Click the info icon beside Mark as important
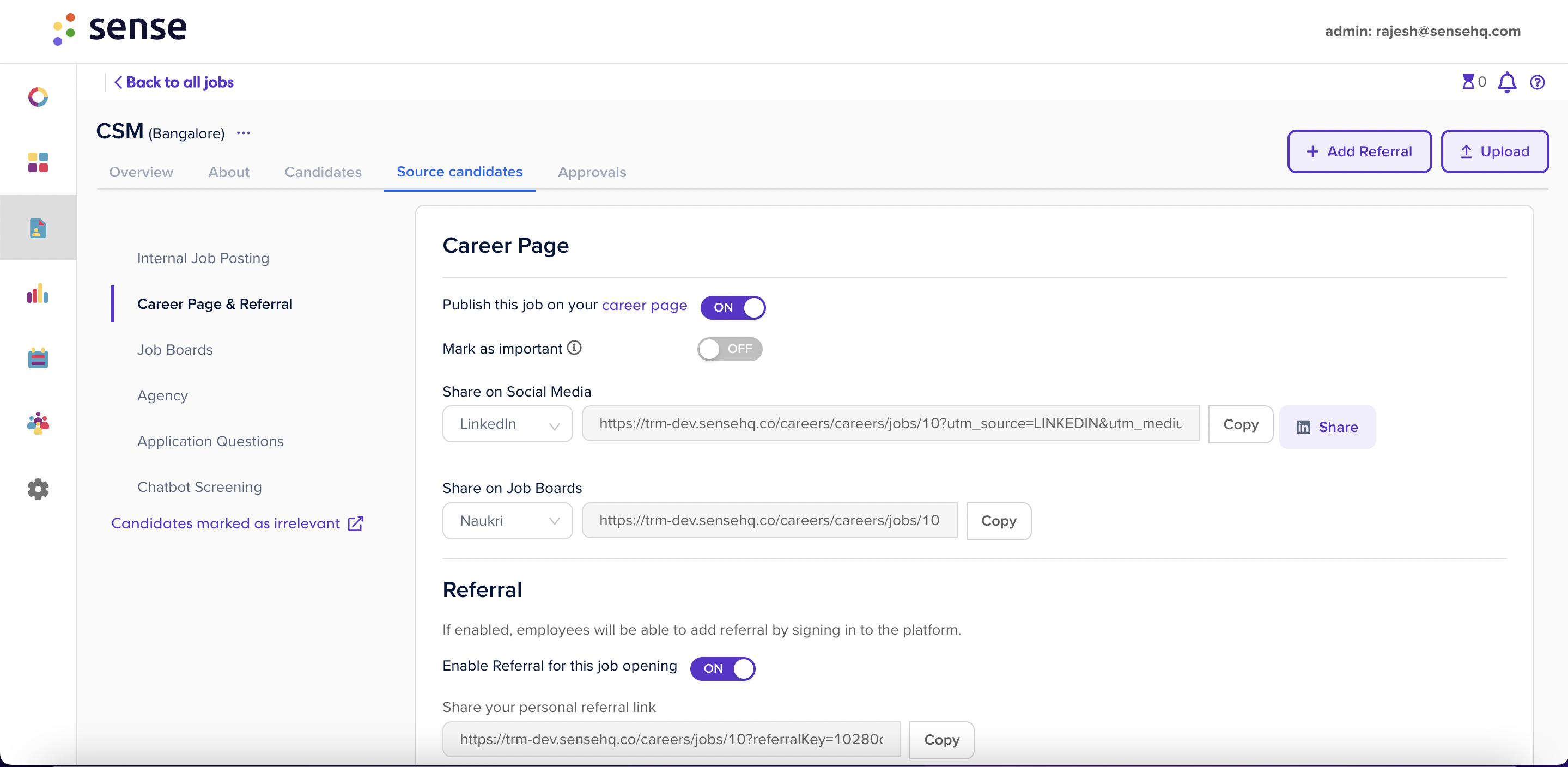1568x767 pixels. [x=574, y=348]
